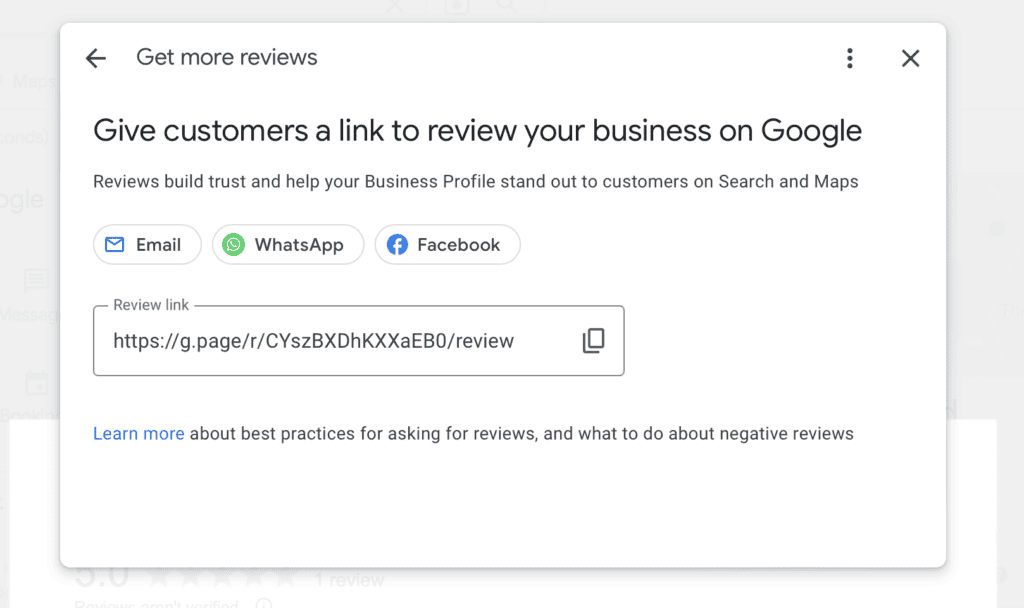The image size is (1024, 608).
Task: Click the Reviews build trust description text
Action: point(475,182)
